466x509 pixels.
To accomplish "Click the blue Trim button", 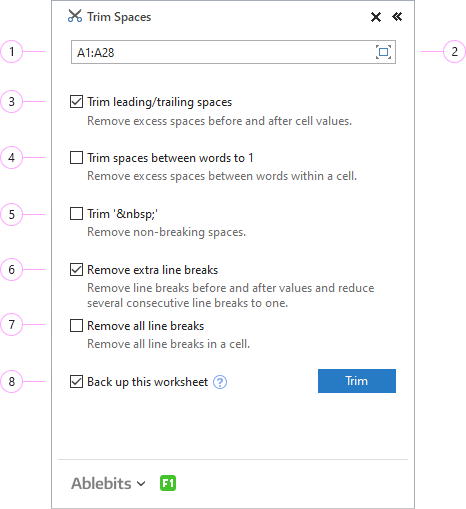I will pyautogui.click(x=357, y=381).
